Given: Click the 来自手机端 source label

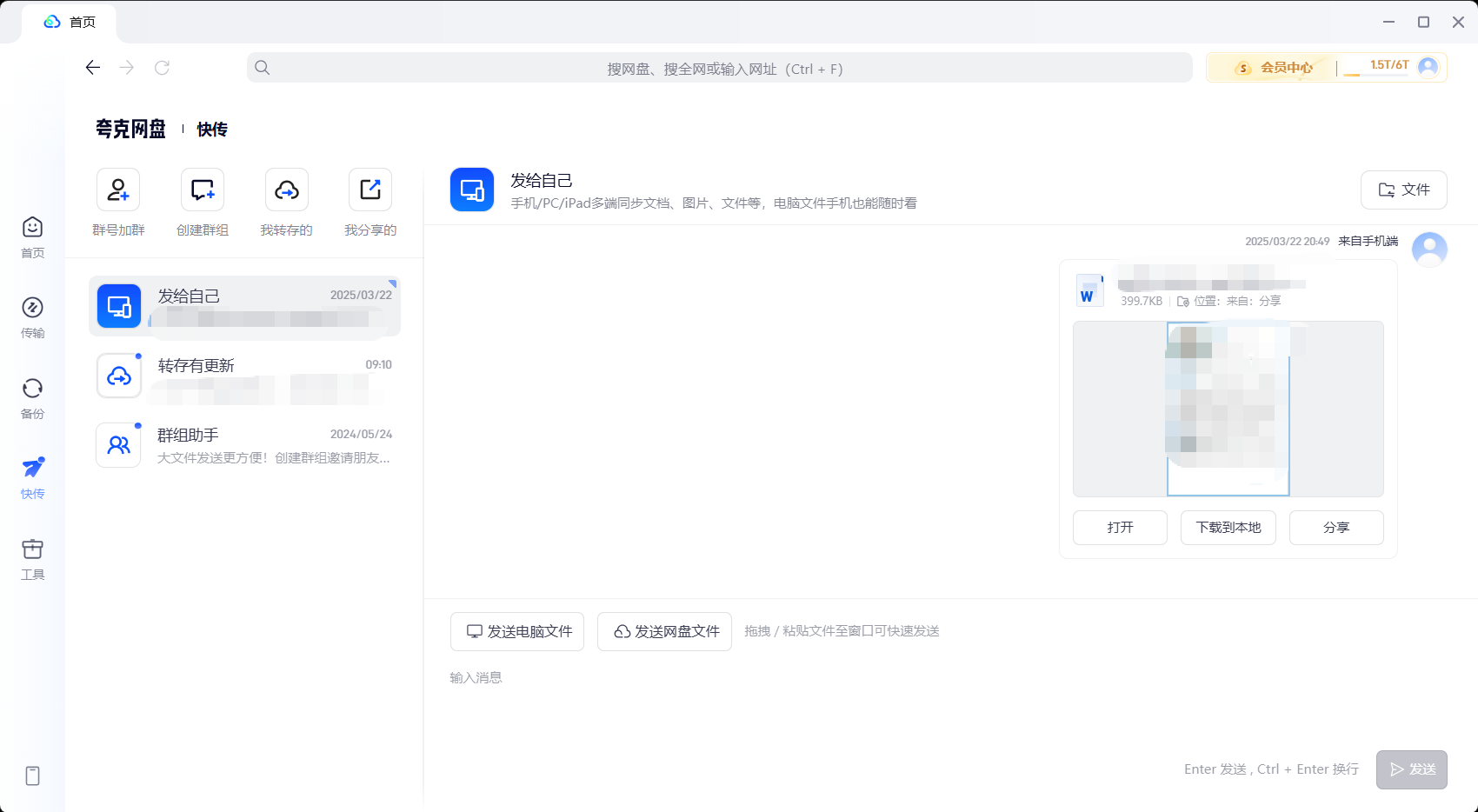Looking at the screenshot, I should [x=1368, y=241].
